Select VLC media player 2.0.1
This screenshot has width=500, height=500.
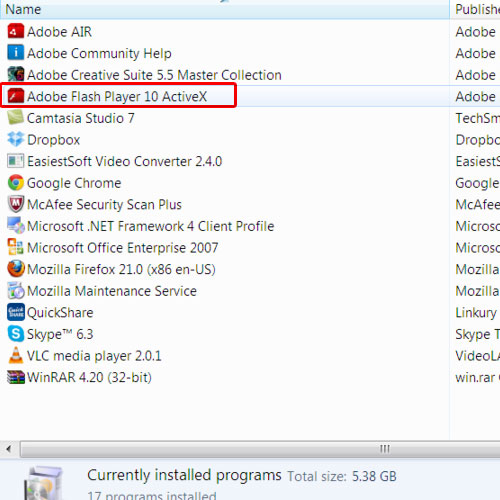coord(94,356)
